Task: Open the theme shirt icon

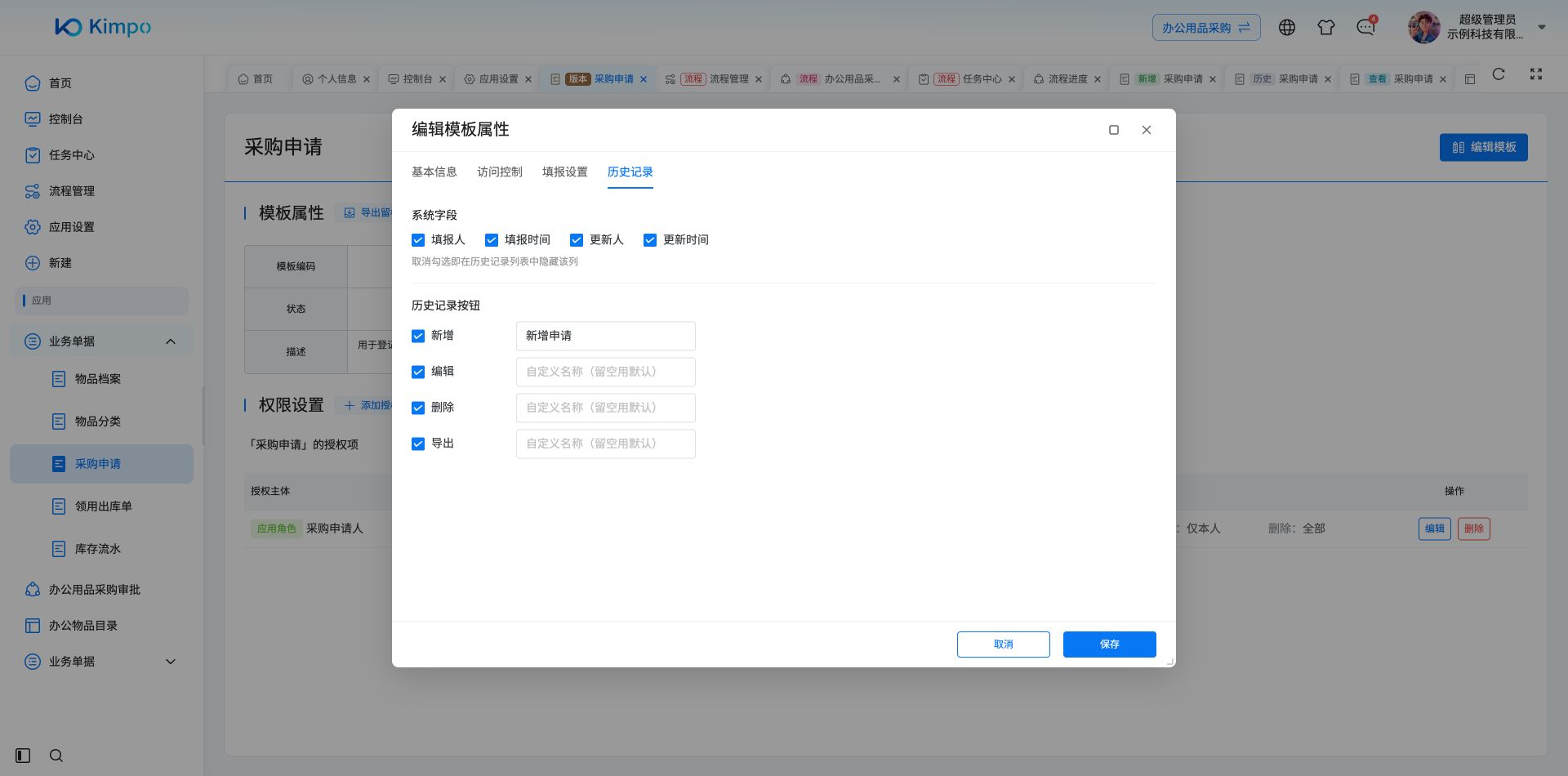Action: pos(1326,28)
